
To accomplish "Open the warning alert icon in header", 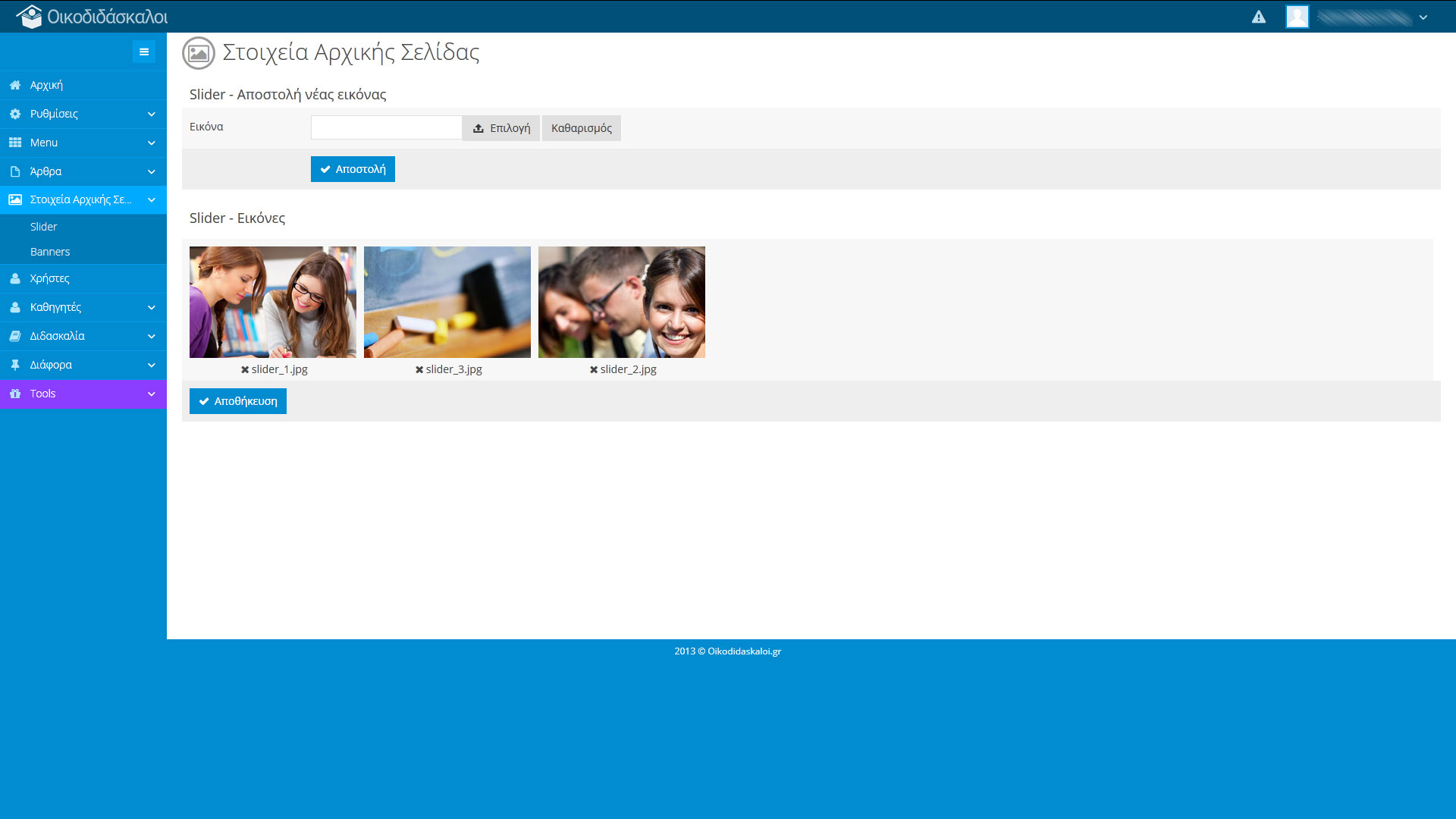I will point(1259,17).
